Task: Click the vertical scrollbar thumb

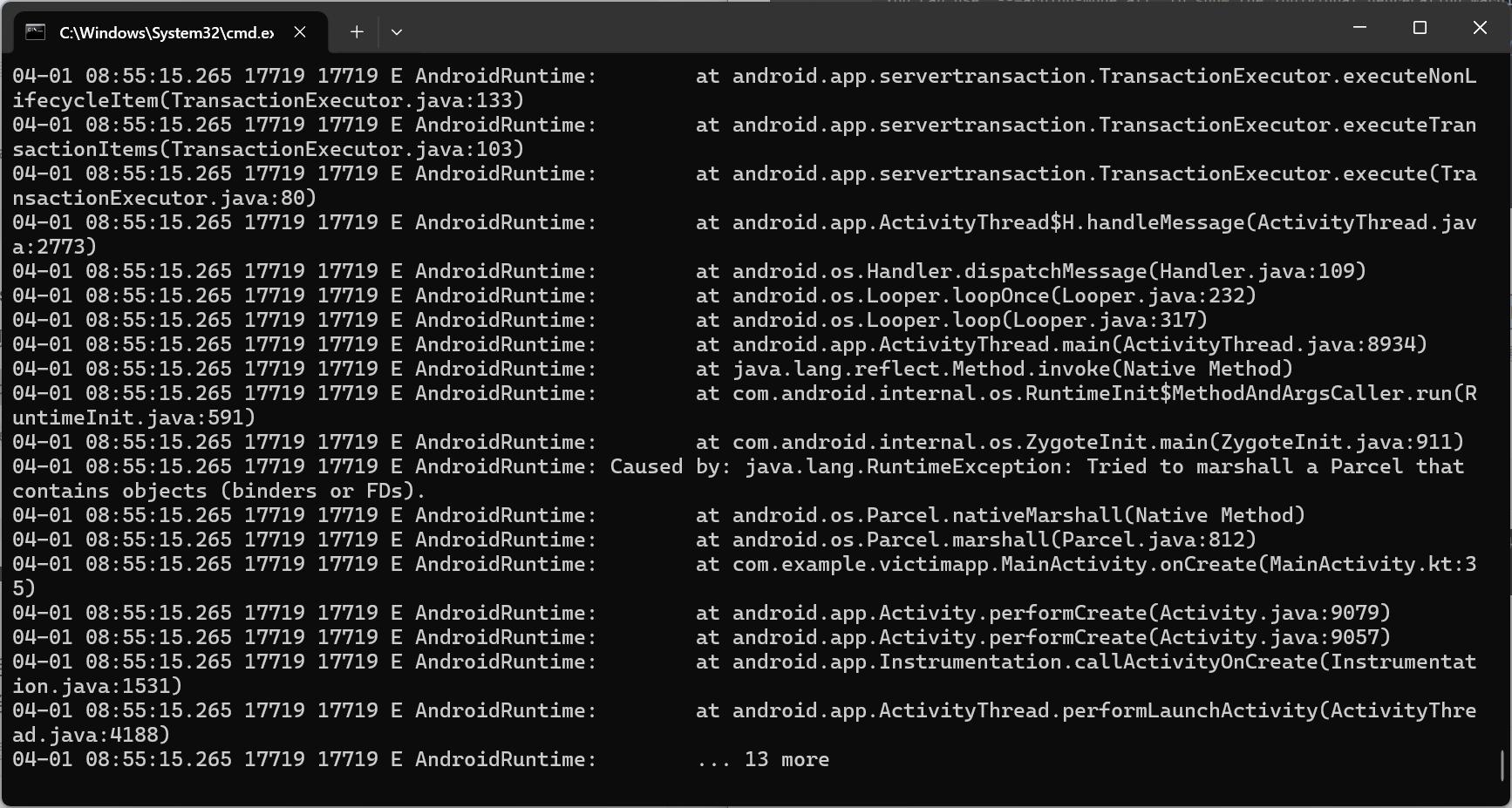Action: tap(1502, 765)
